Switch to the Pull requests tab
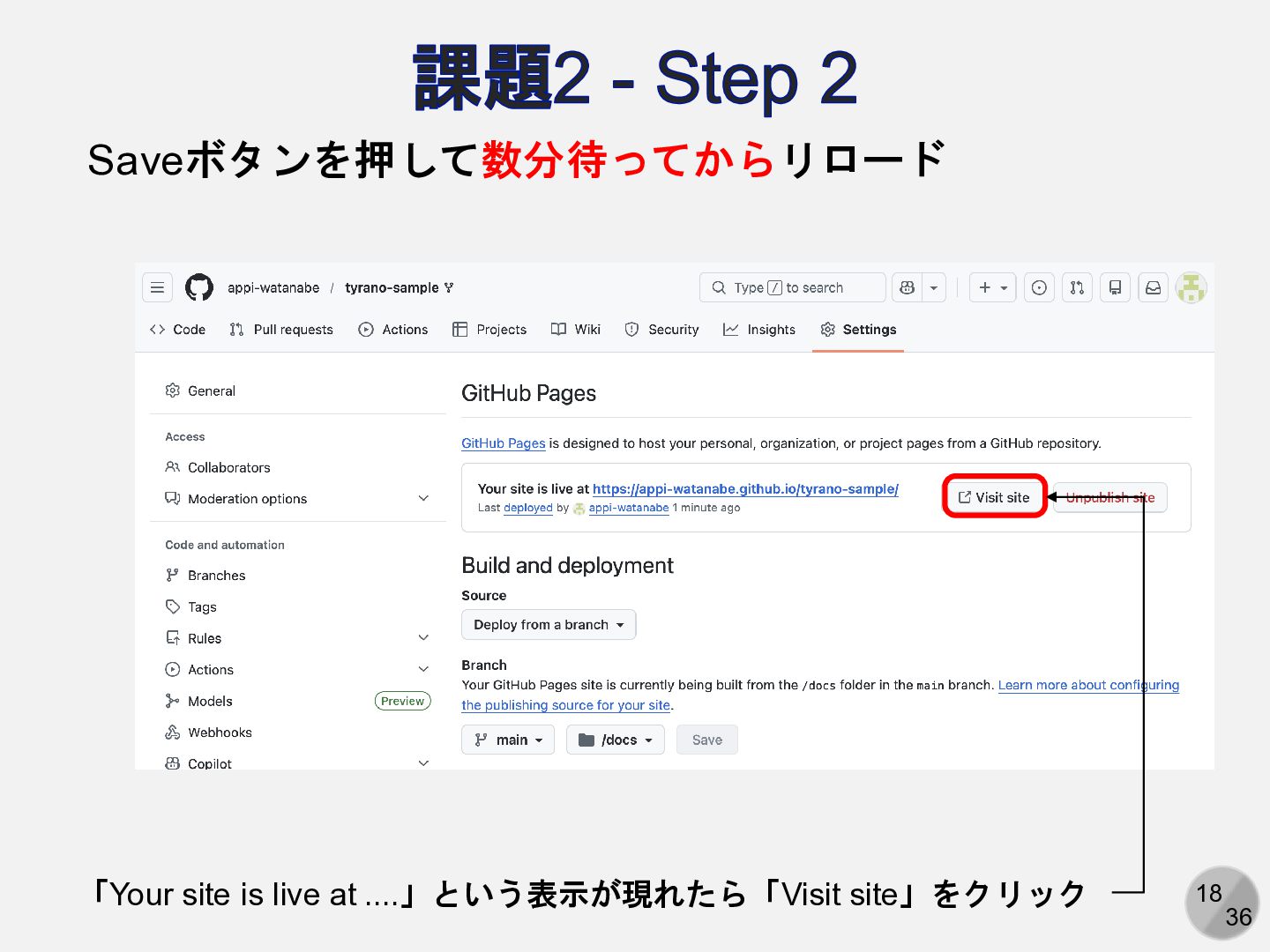The image size is (1270, 952). [281, 330]
